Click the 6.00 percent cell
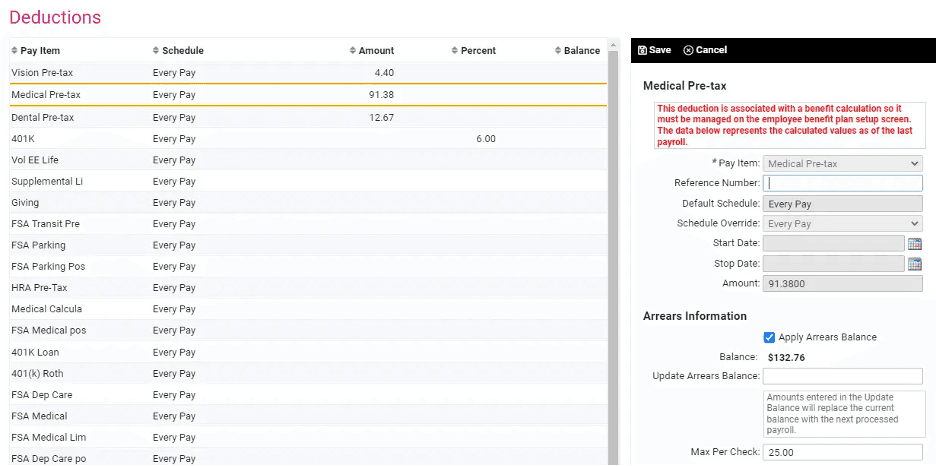Screen dimensions: 936x466 point(486,139)
